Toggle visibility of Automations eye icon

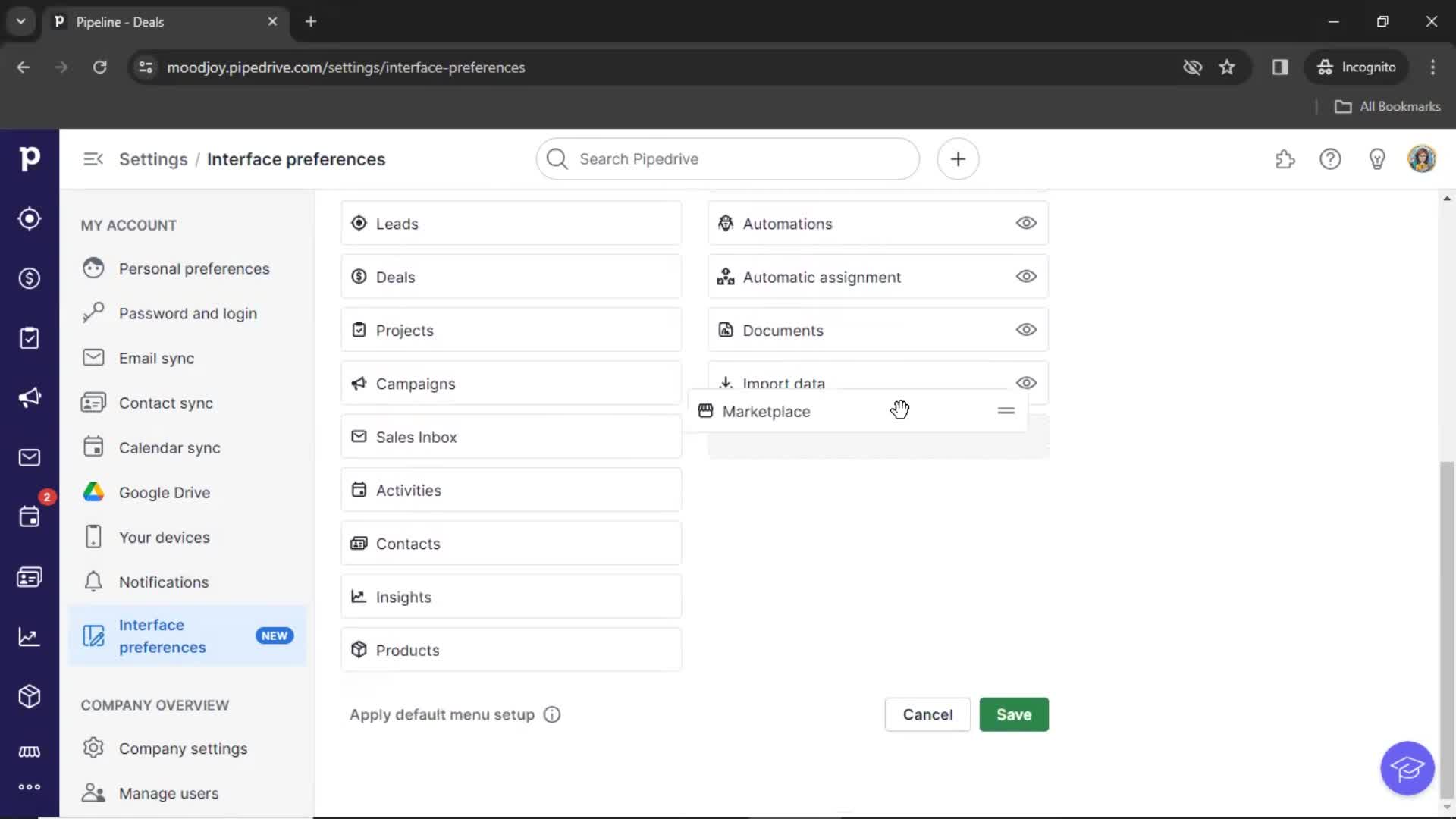(x=1027, y=223)
